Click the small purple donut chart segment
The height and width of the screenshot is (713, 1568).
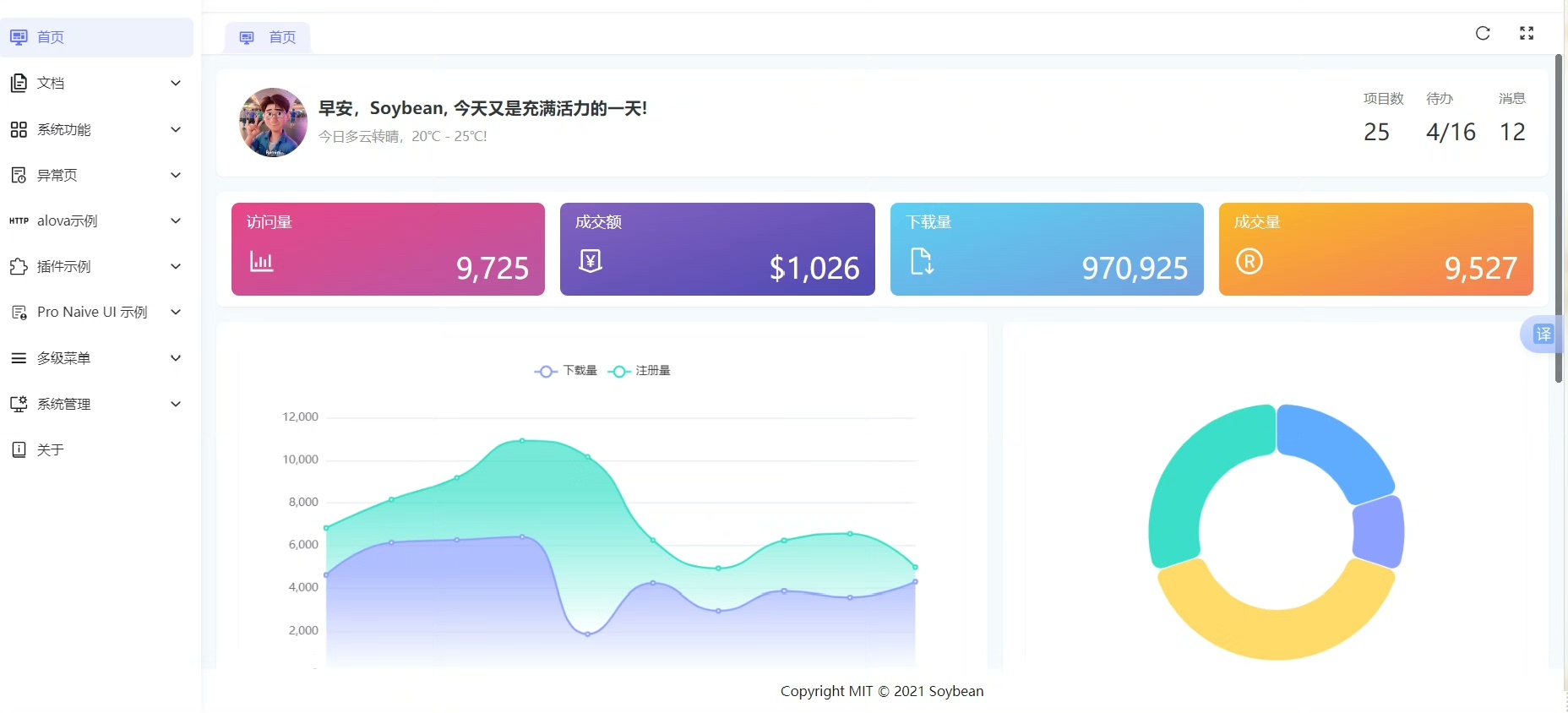tap(1379, 532)
